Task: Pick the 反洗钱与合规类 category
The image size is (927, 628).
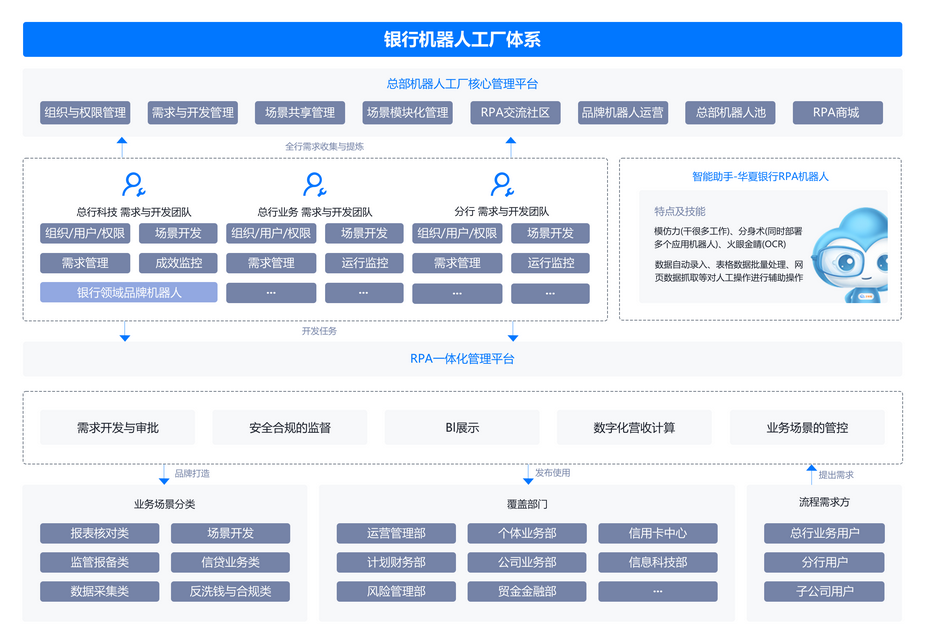Action: (x=230, y=591)
